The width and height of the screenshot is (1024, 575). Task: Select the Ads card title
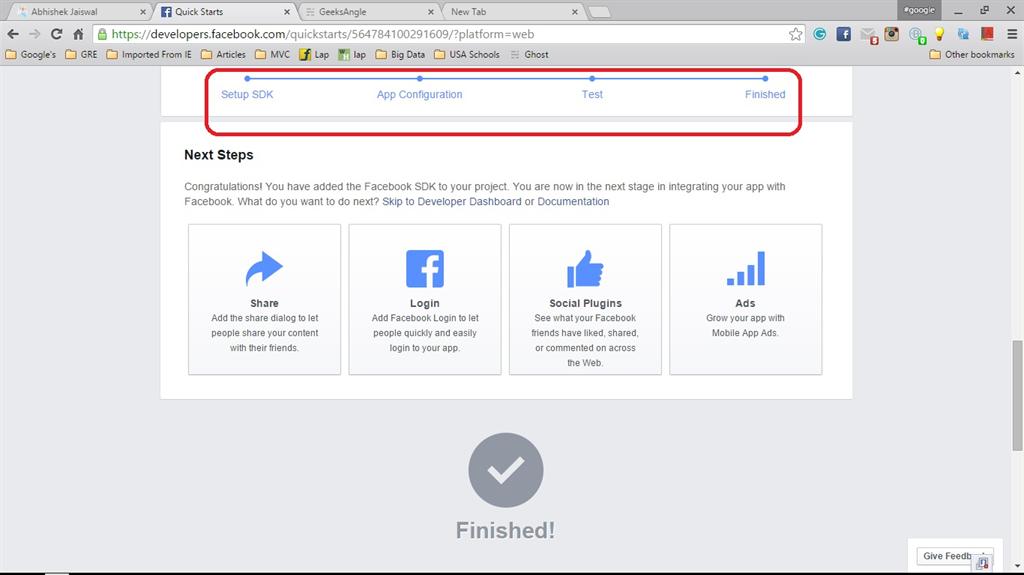click(745, 303)
